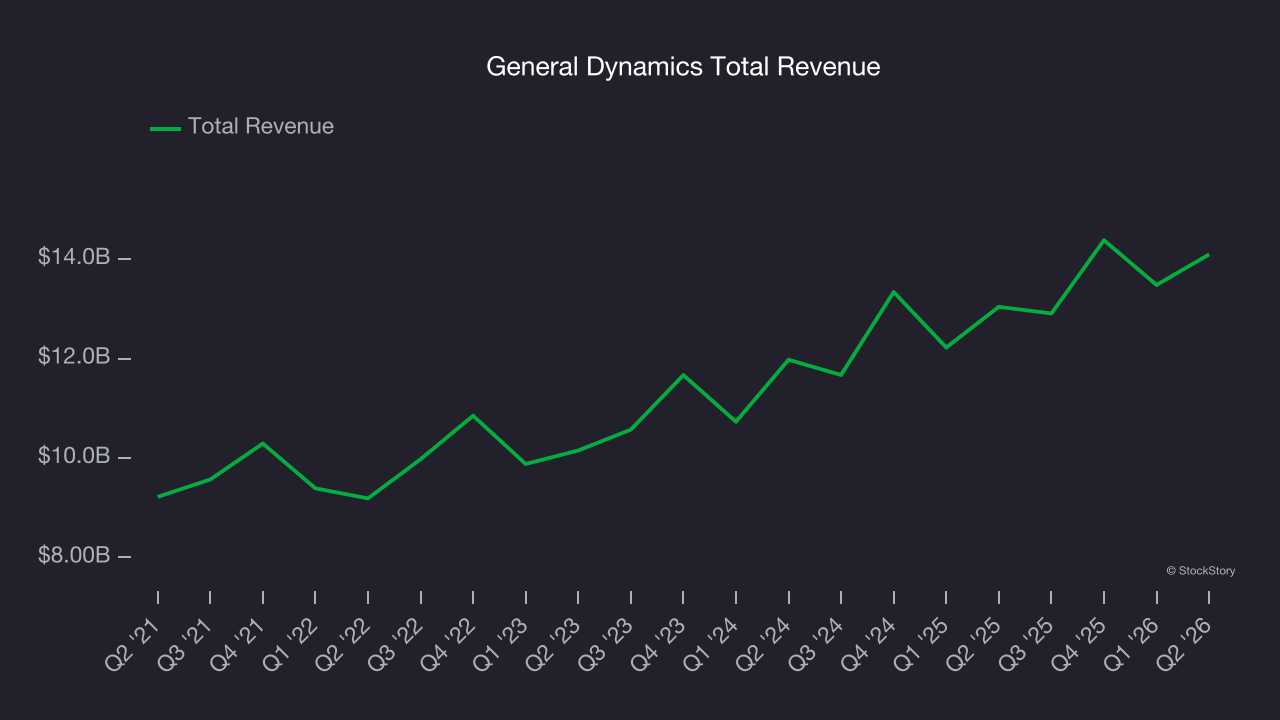1280x720 pixels.
Task: Click the 'Total Revenue' legend label
Action: (x=261, y=127)
